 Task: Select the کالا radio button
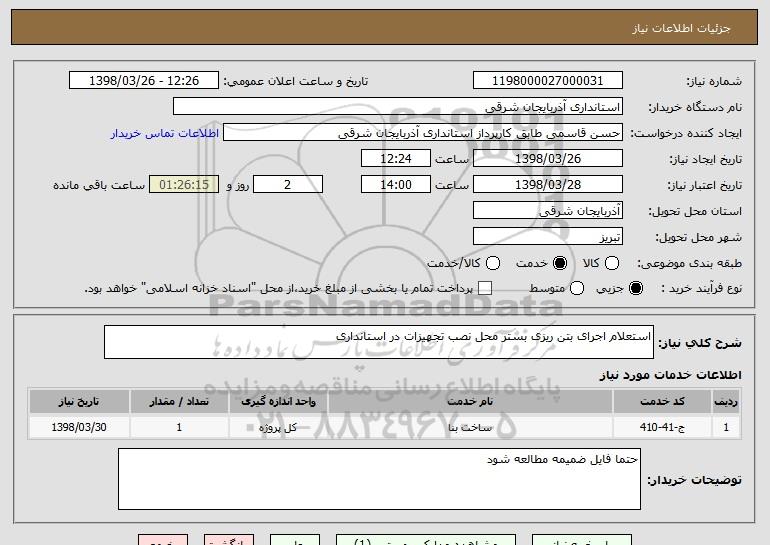[612, 263]
